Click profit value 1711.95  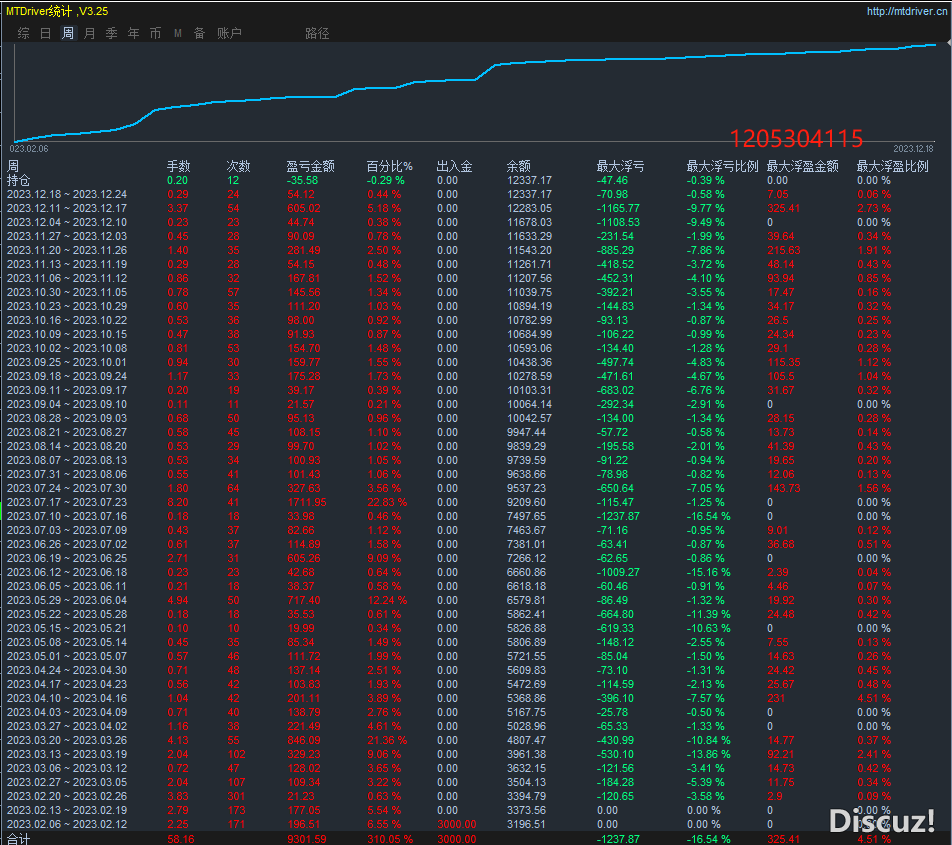click(x=307, y=502)
